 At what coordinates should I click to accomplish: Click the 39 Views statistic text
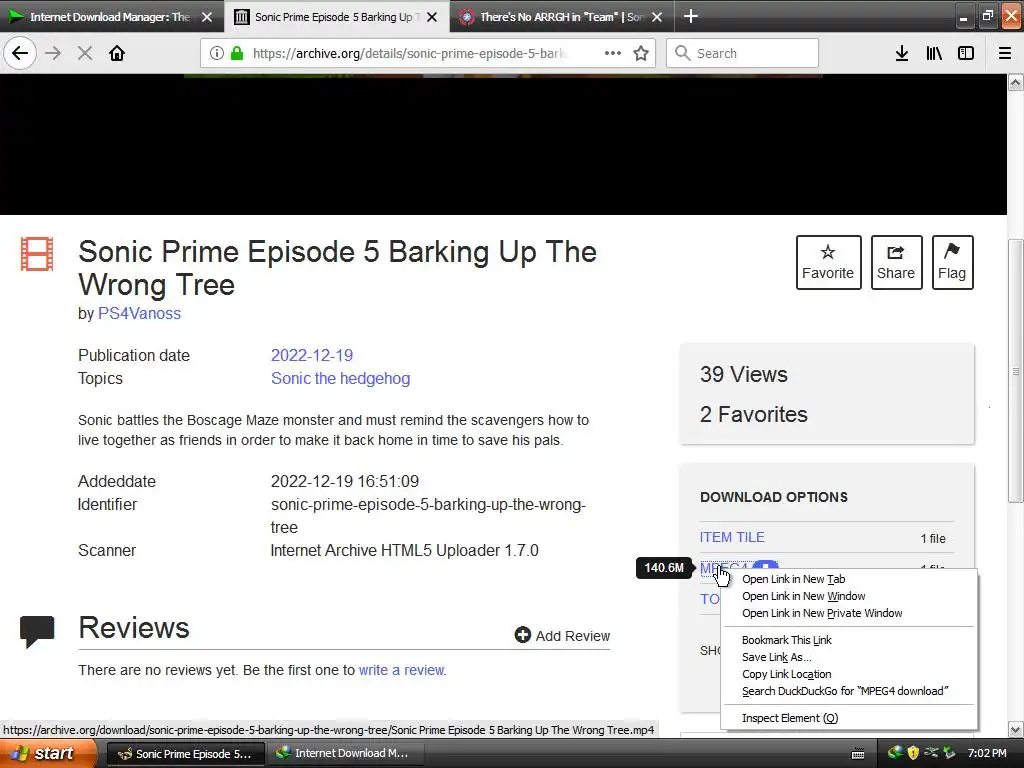click(x=744, y=374)
